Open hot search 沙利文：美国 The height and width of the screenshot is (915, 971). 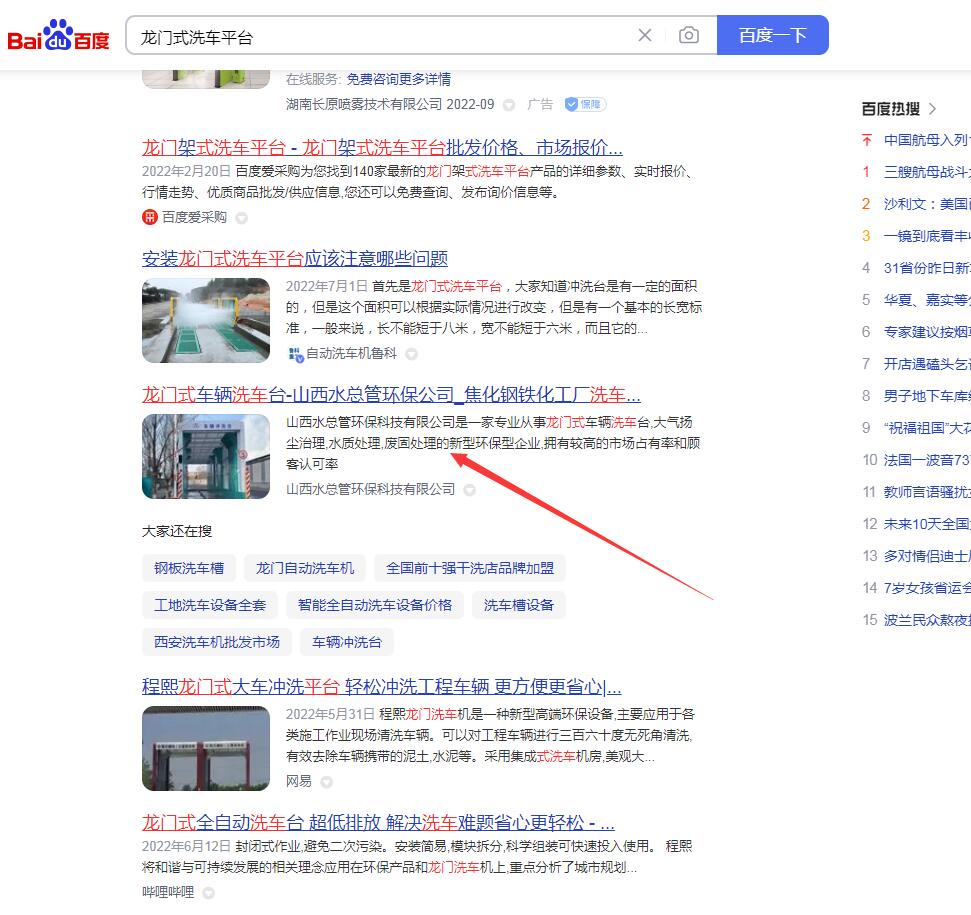[x=927, y=204]
